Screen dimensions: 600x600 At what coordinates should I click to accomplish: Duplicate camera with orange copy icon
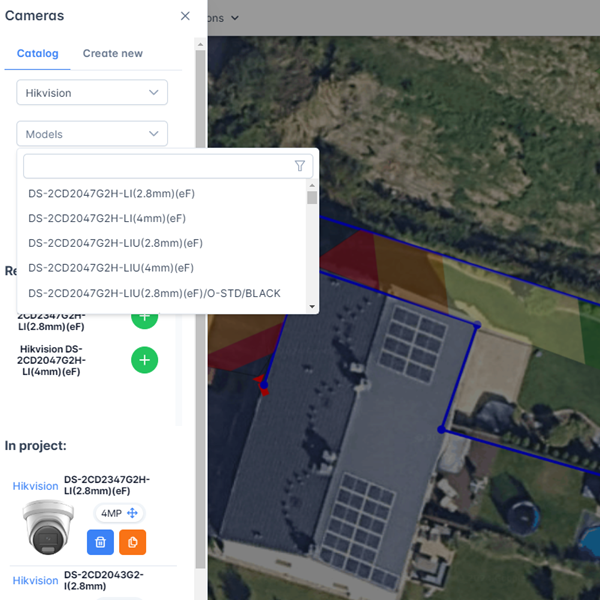pos(132,542)
